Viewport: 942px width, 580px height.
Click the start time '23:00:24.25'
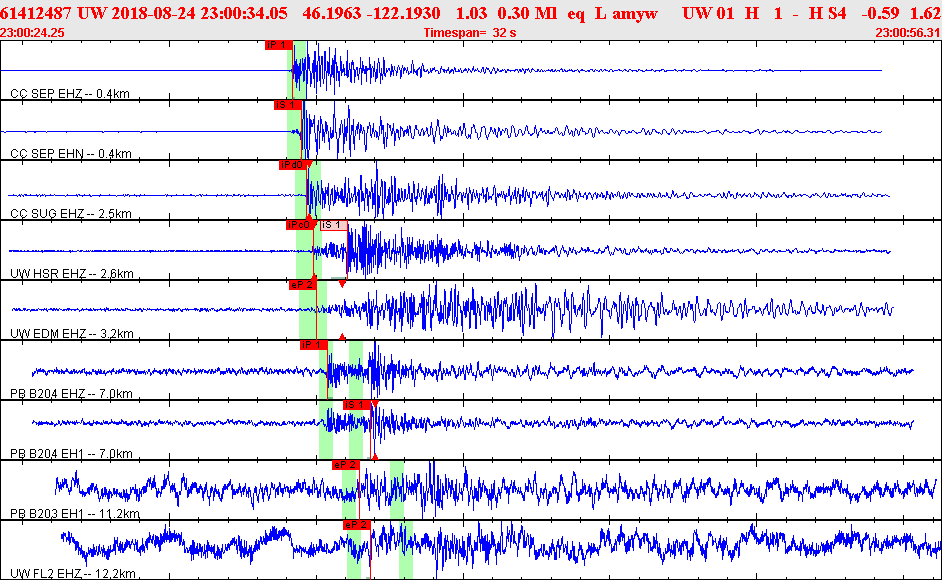click(32, 33)
